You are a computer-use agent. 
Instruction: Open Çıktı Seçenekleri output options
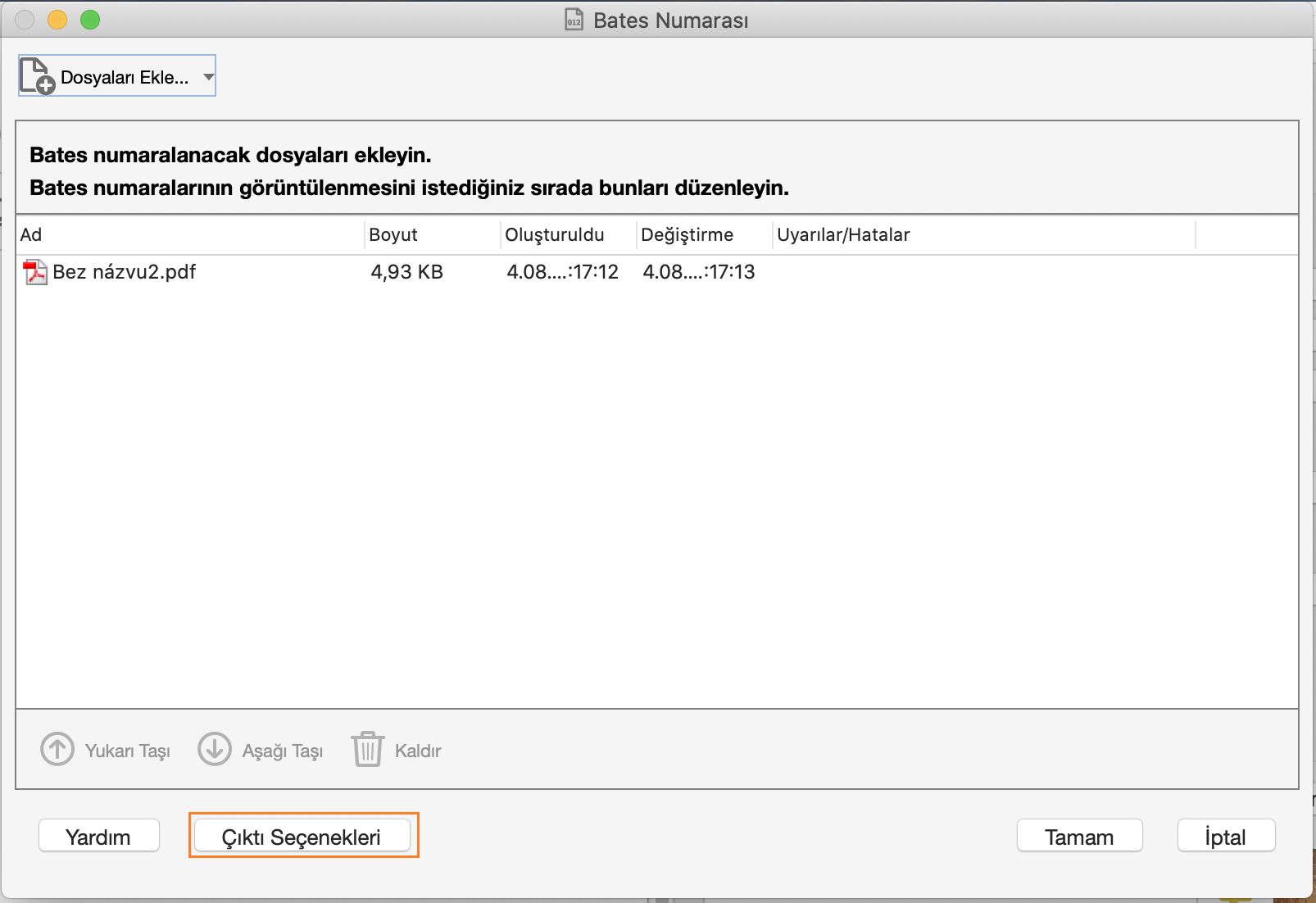[302, 837]
